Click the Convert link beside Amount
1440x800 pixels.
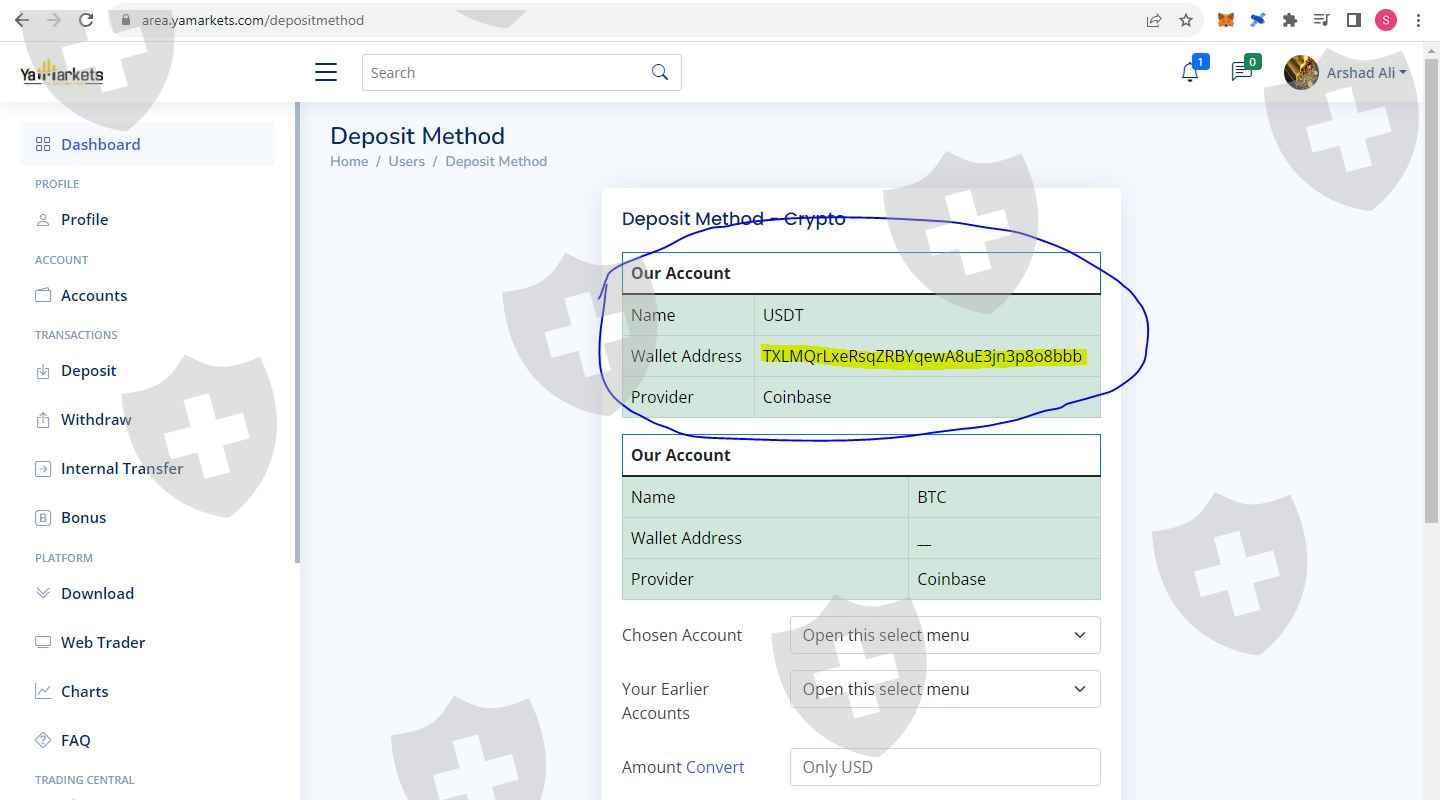point(715,767)
